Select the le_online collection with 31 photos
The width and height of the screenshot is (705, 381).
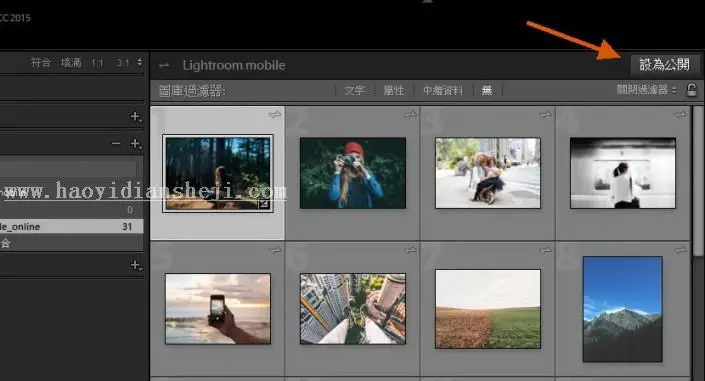click(71, 226)
